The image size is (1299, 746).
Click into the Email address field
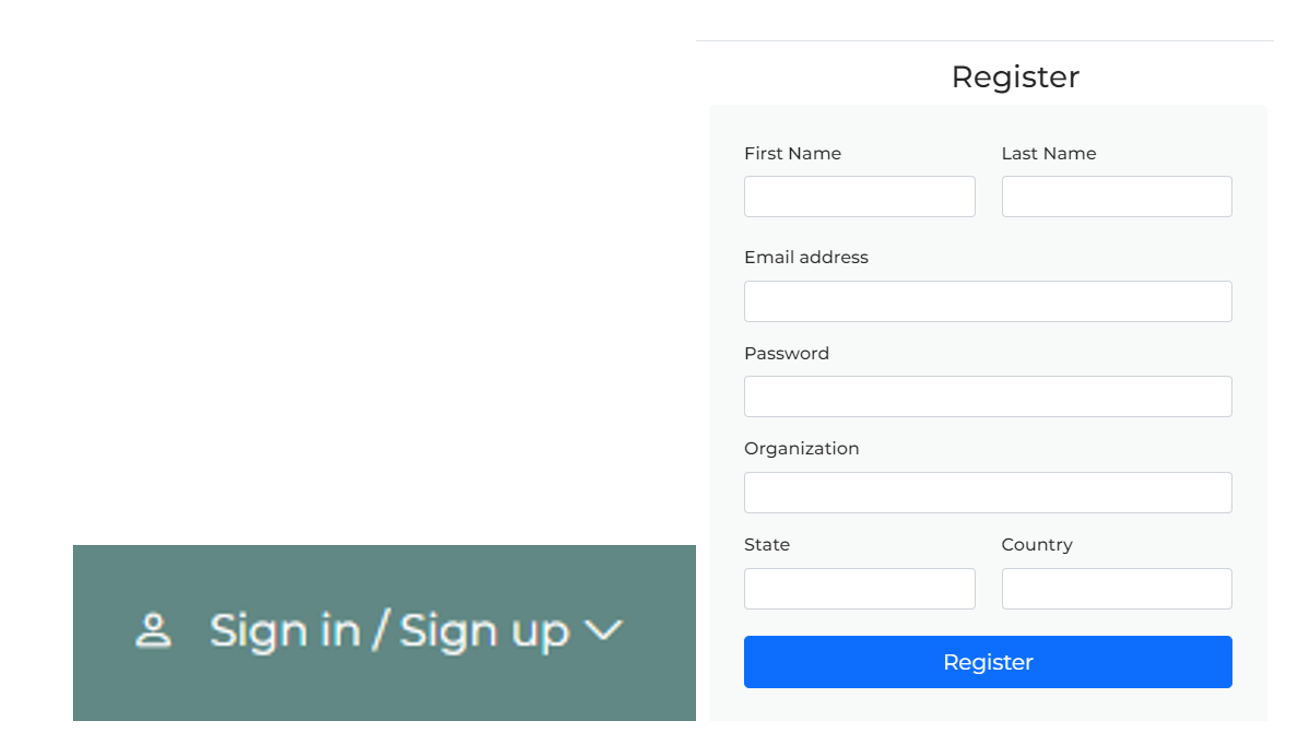click(x=988, y=301)
